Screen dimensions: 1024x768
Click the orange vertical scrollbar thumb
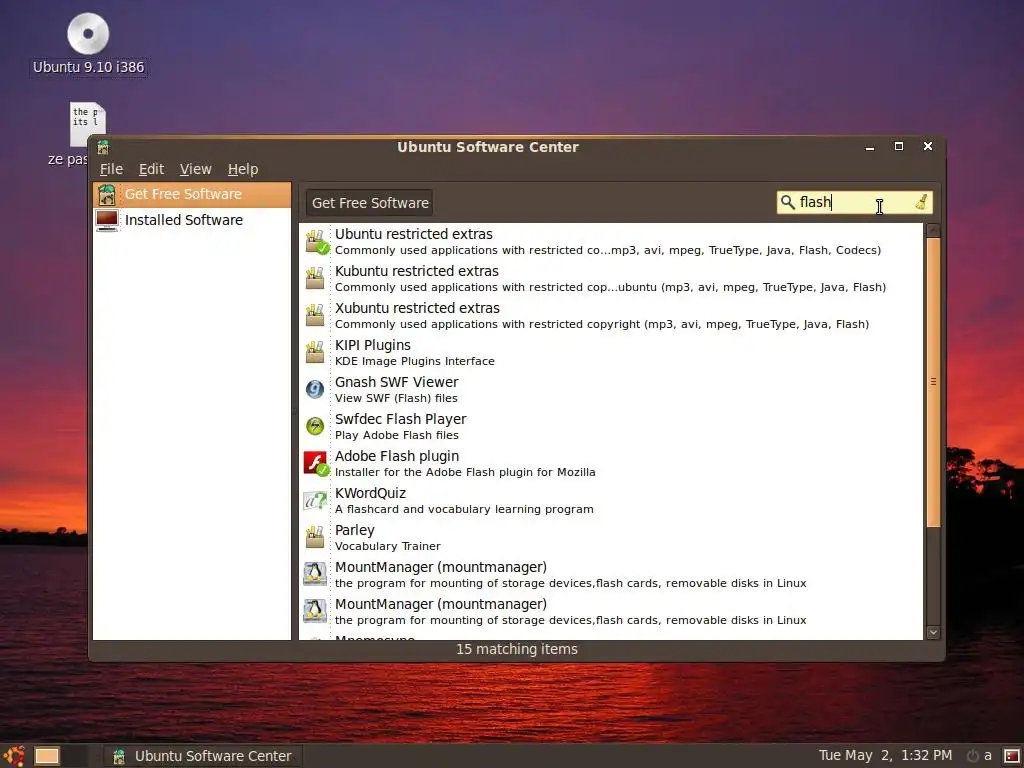pyautogui.click(x=933, y=382)
